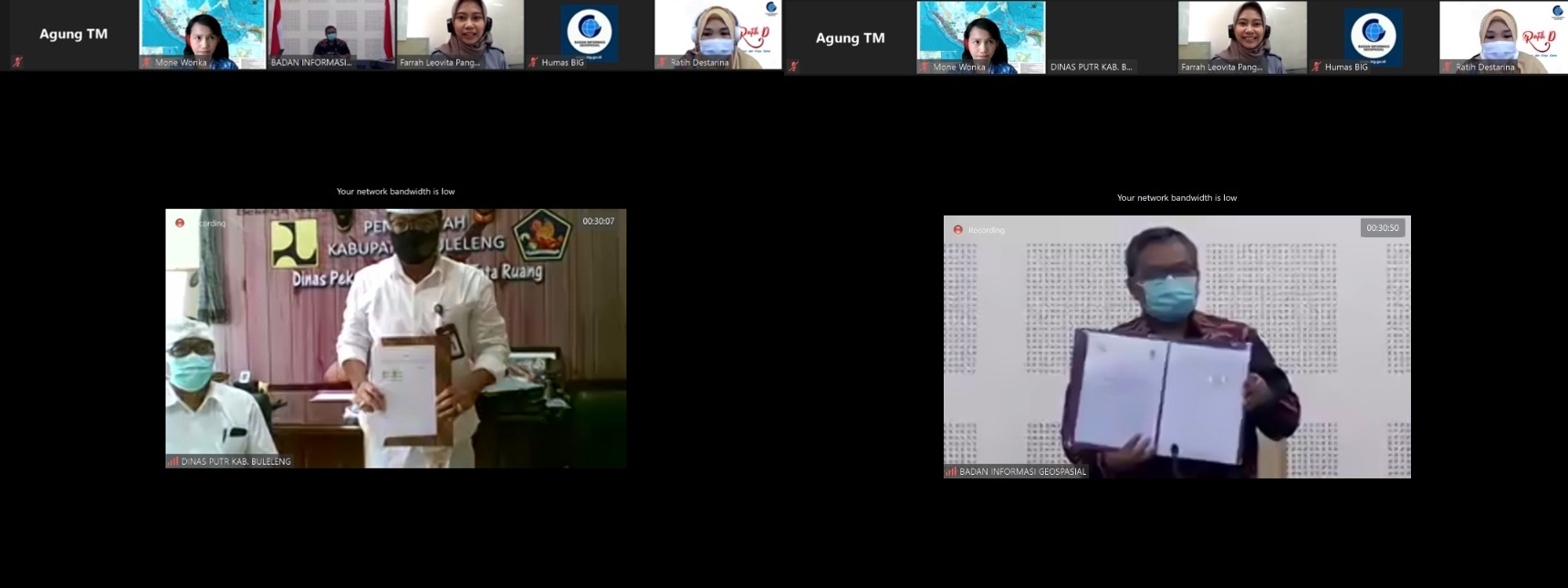This screenshot has height=588, width=1568.
Task: Click the signal bars icon by DINAS PUTR KAB. BULELENG
Action: (172, 461)
